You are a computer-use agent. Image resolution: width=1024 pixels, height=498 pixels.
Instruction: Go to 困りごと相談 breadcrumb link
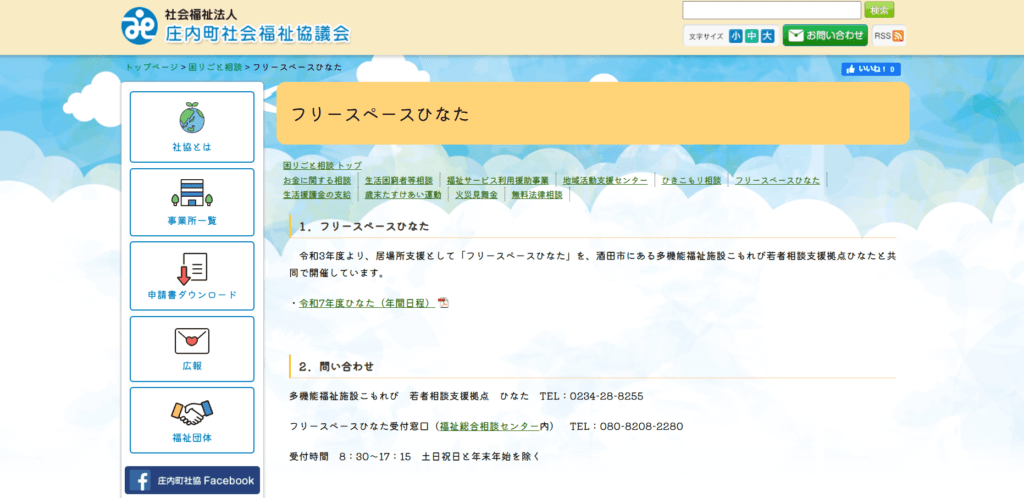[215, 67]
